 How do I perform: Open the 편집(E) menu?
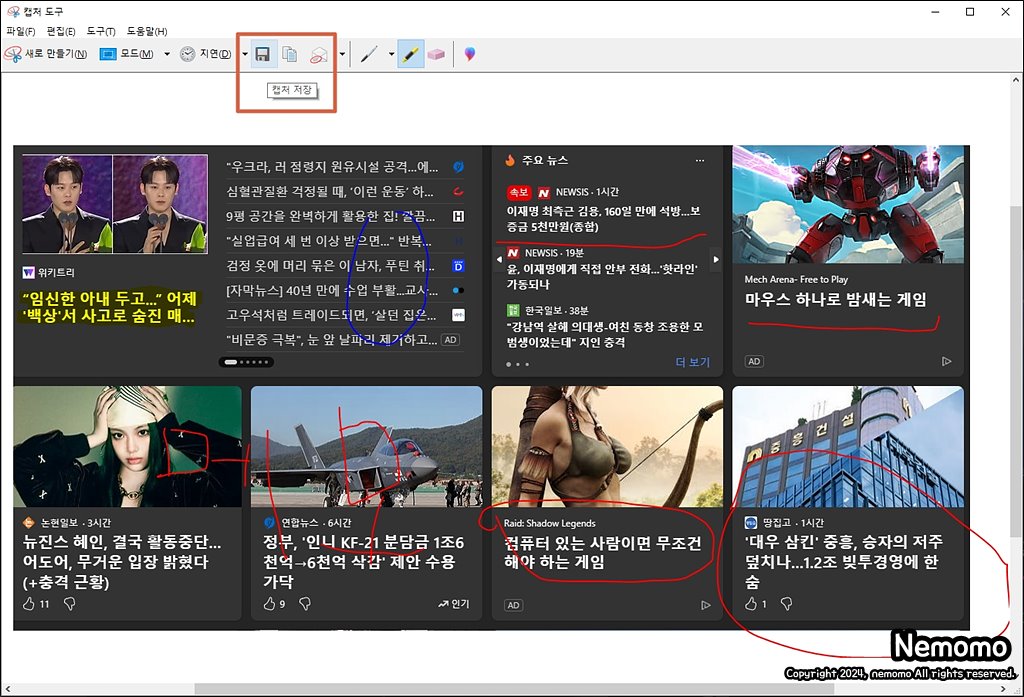(61, 31)
